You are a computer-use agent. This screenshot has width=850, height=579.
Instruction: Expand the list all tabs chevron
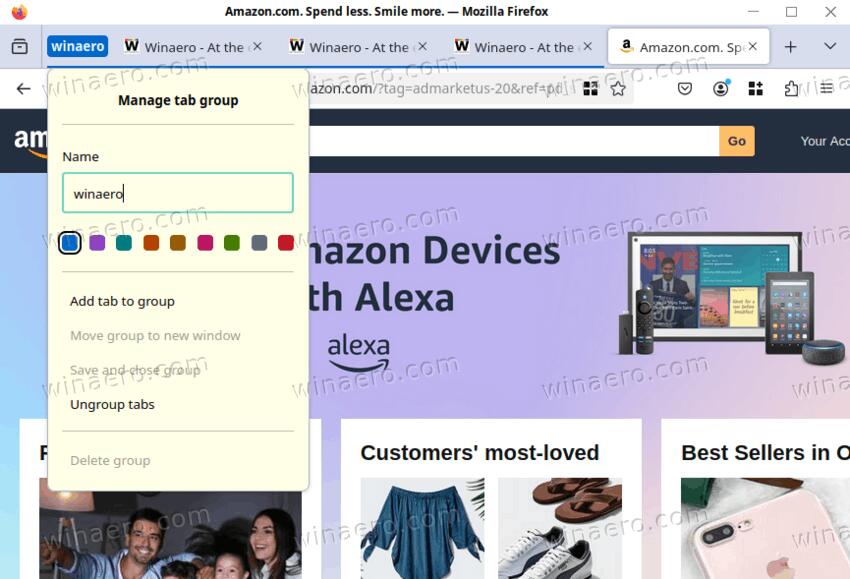[830, 47]
